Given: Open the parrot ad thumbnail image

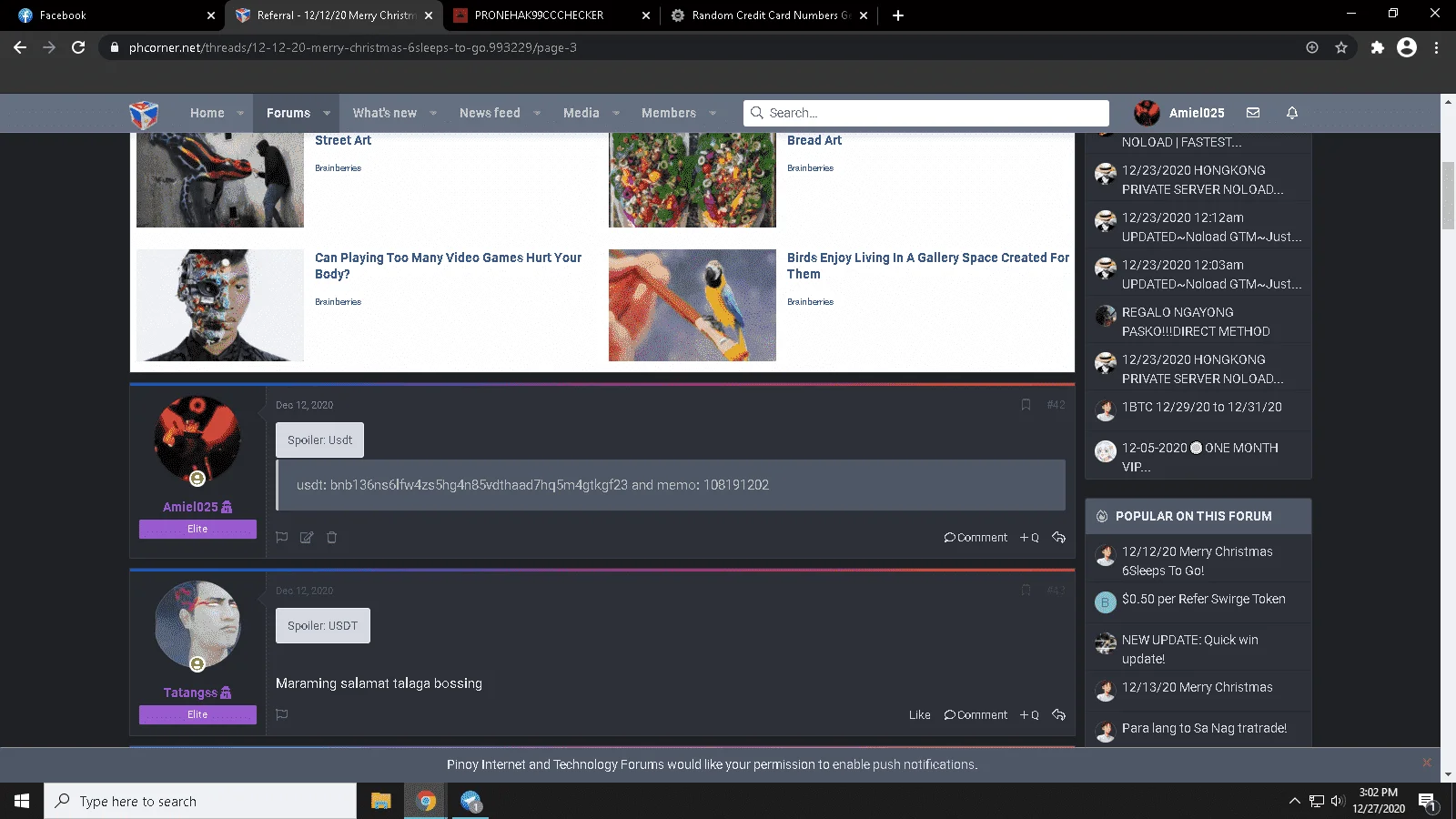Looking at the screenshot, I should [x=693, y=305].
